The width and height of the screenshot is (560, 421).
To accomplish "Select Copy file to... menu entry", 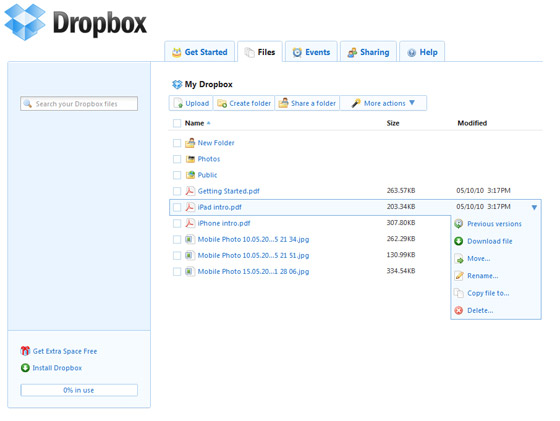I will pos(488,293).
